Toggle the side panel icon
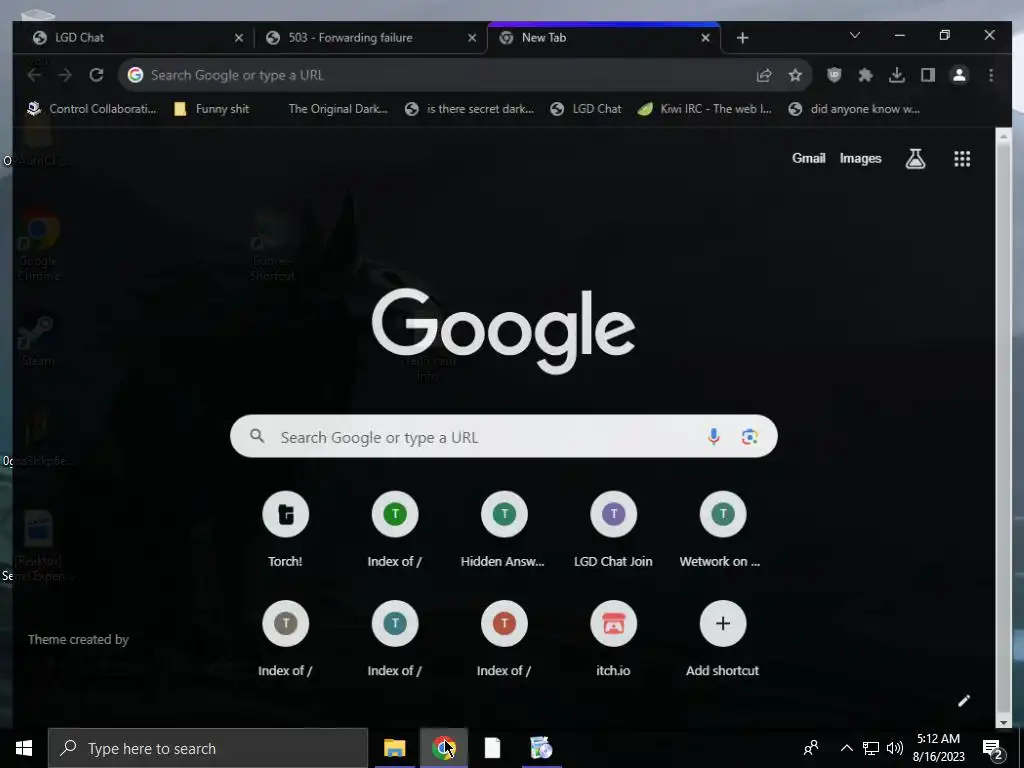This screenshot has width=1024, height=768. click(928, 75)
